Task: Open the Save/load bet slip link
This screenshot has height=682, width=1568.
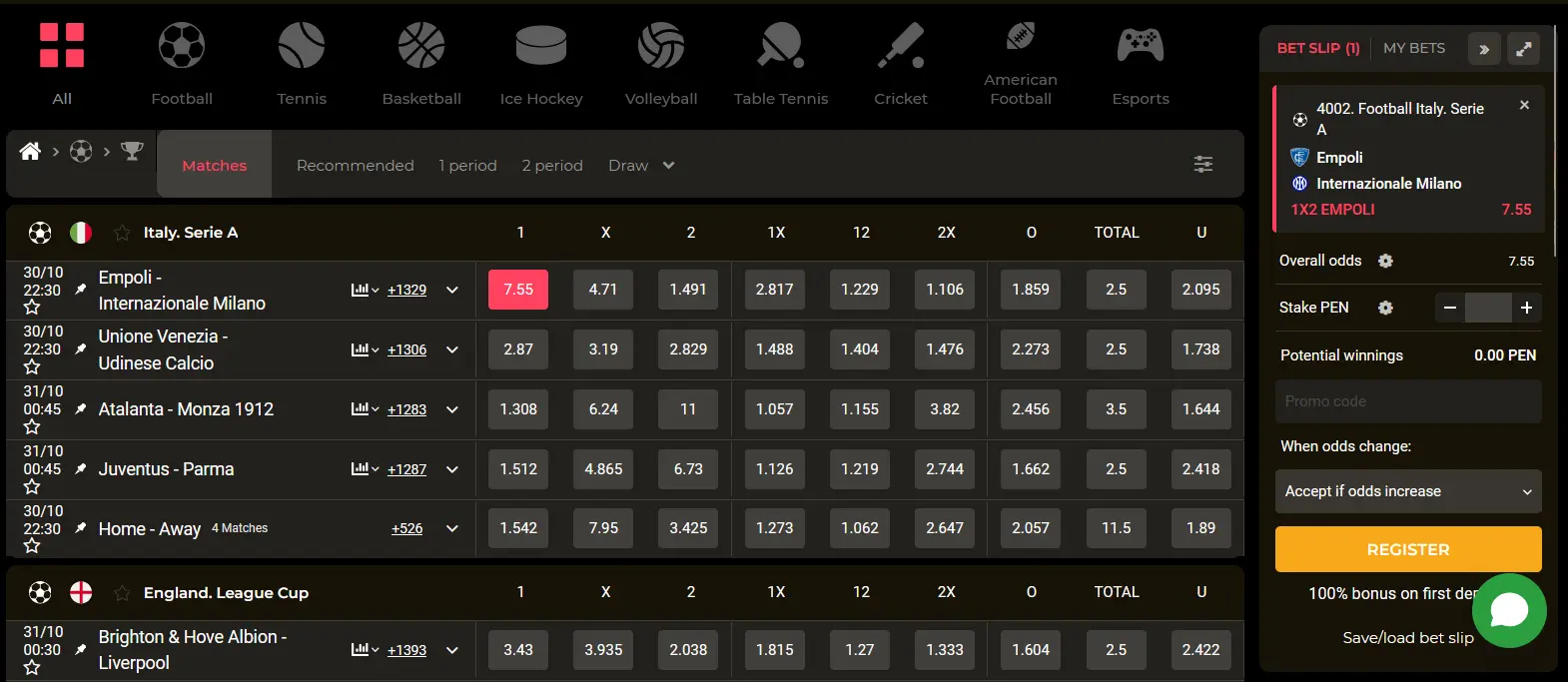Action: (1408, 637)
